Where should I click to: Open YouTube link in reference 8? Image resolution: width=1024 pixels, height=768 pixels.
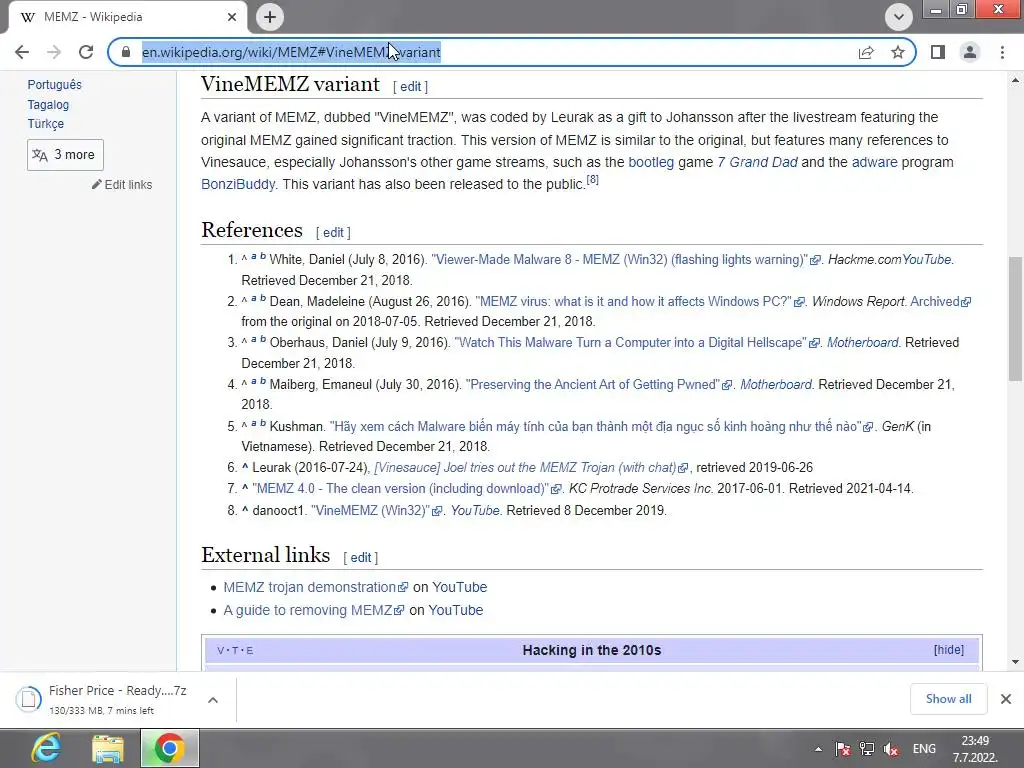[475, 511]
